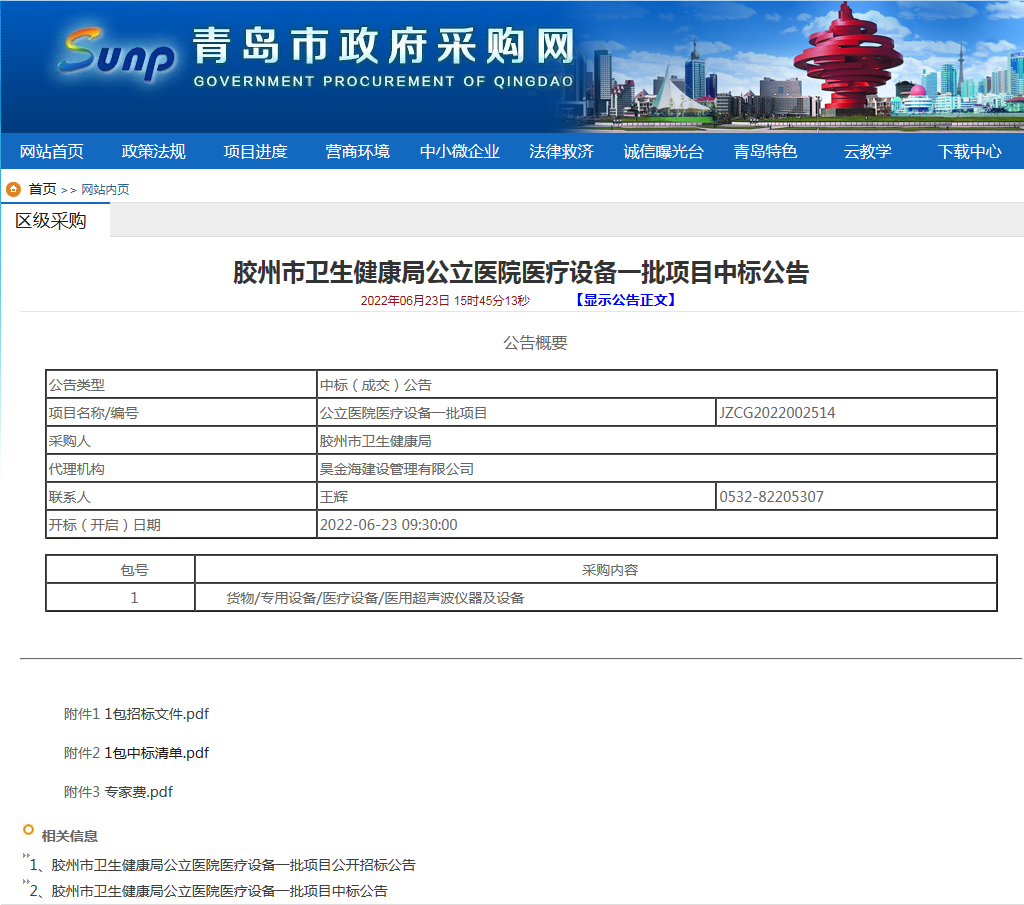Open the 法律救济 navigation item
Screen dimensions: 1024x905
click(561, 152)
